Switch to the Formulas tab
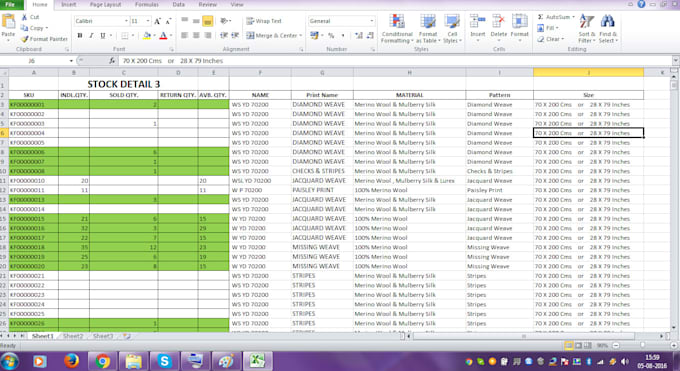The width and height of the screenshot is (680, 371). pyautogui.click(x=147, y=4)
